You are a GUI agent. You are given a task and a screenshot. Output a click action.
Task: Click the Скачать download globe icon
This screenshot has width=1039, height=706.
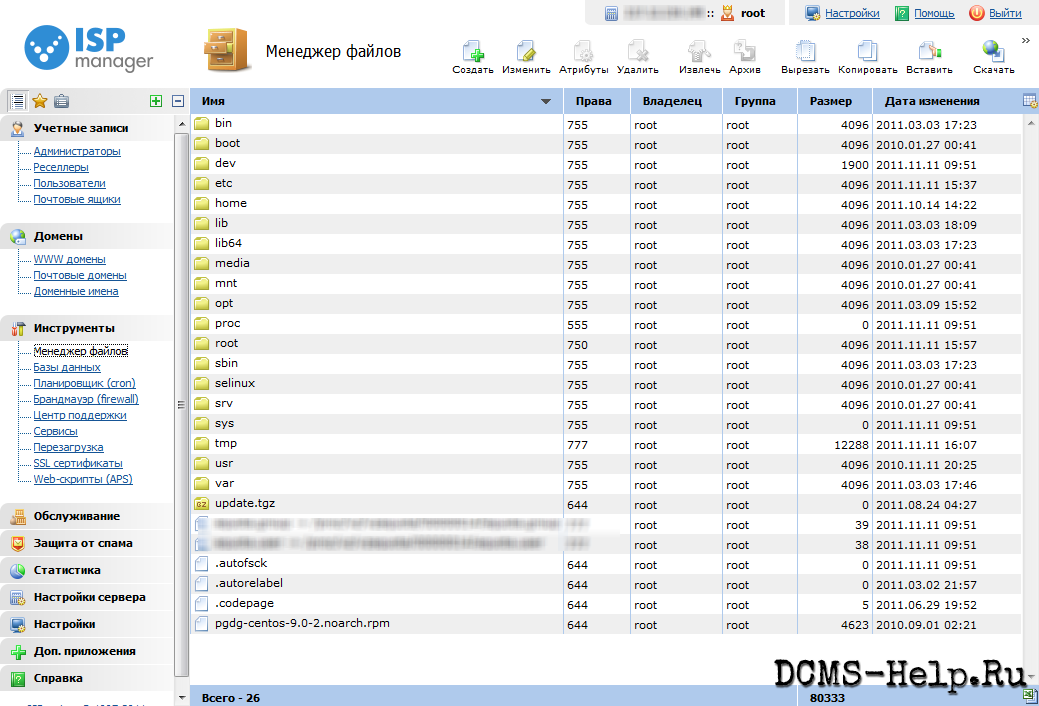coord(993,52)
